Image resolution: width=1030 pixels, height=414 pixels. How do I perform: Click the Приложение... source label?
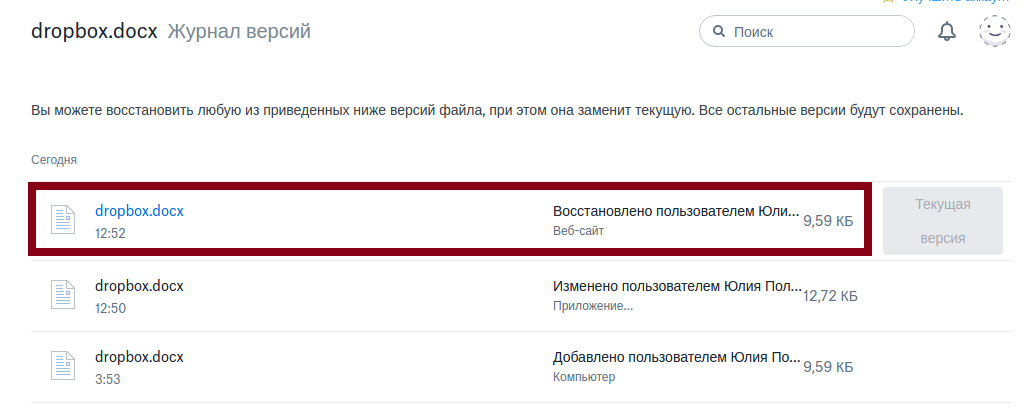pyautogui.click(x=593, y=306)
